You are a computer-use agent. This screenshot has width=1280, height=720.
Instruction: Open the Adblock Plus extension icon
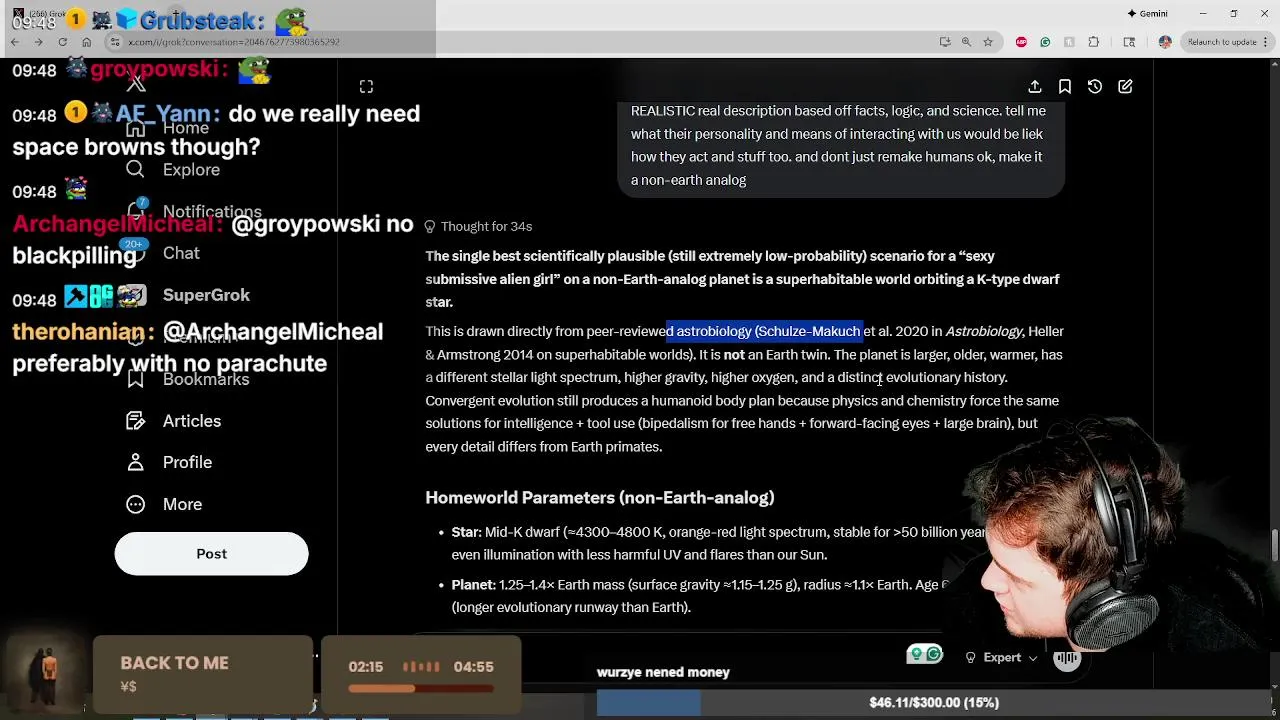[x=1021, y=42]
